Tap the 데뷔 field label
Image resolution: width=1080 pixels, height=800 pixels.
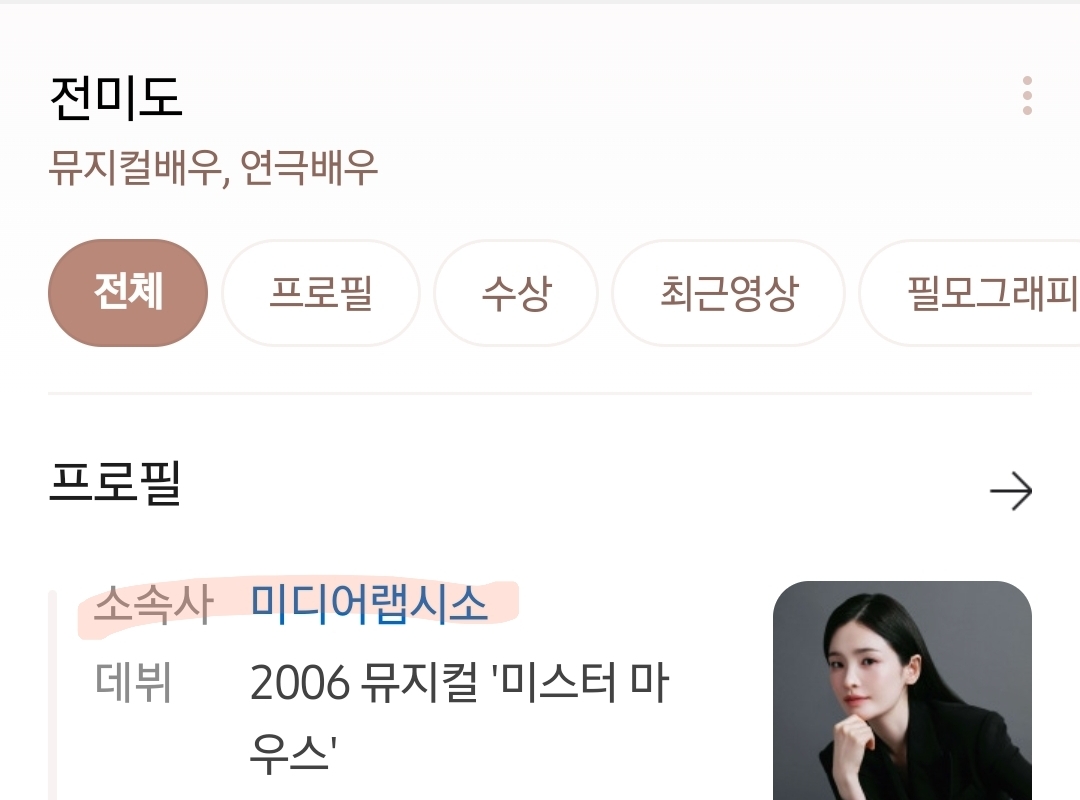[x=133, y=682]
